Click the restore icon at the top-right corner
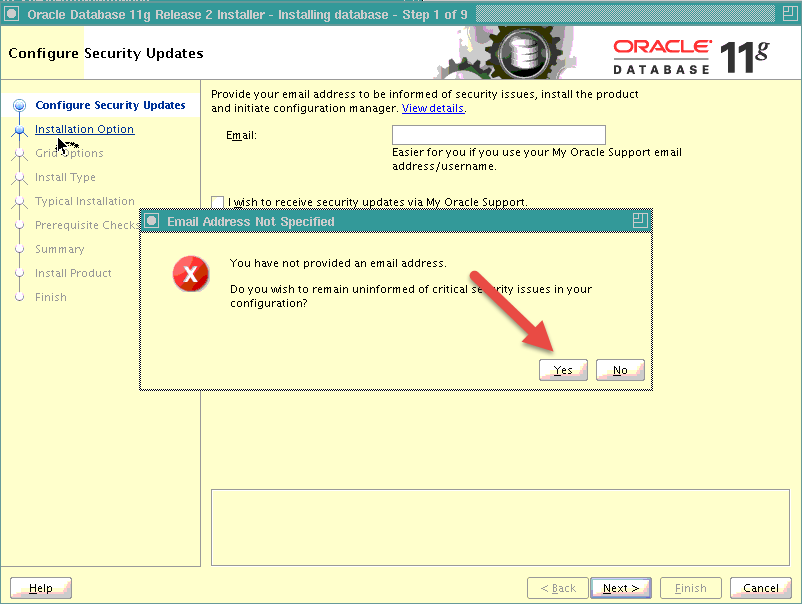Screen dimensions: 802x604 coord(789,14)
